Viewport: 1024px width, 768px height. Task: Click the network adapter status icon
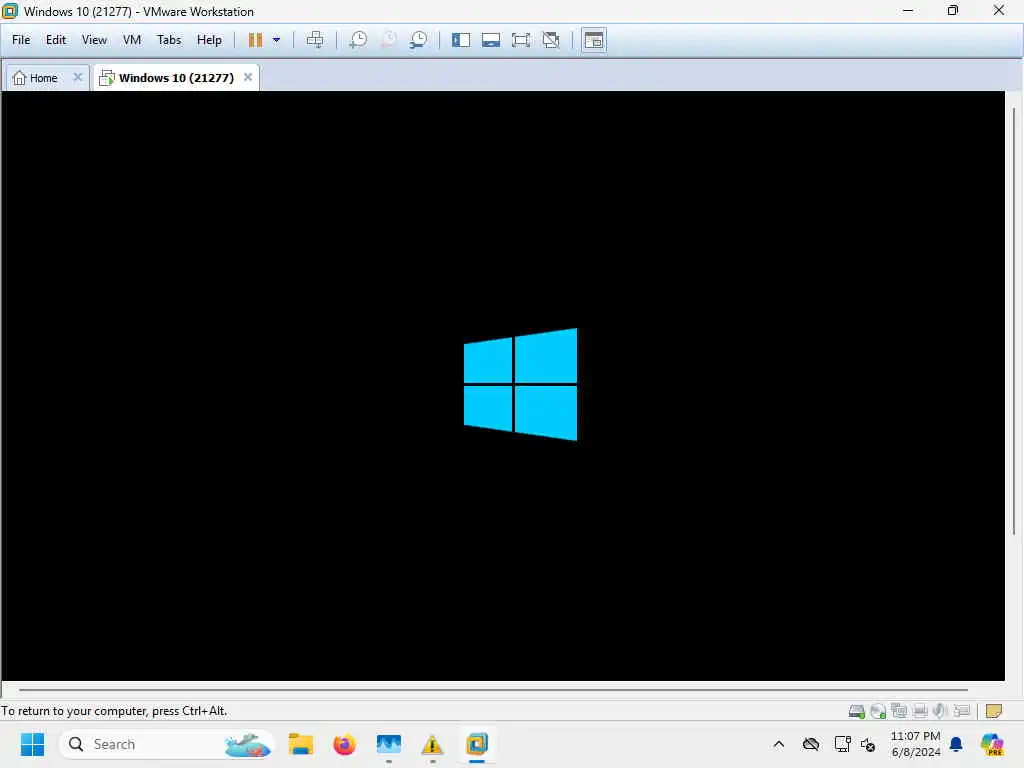click(899, 711)
